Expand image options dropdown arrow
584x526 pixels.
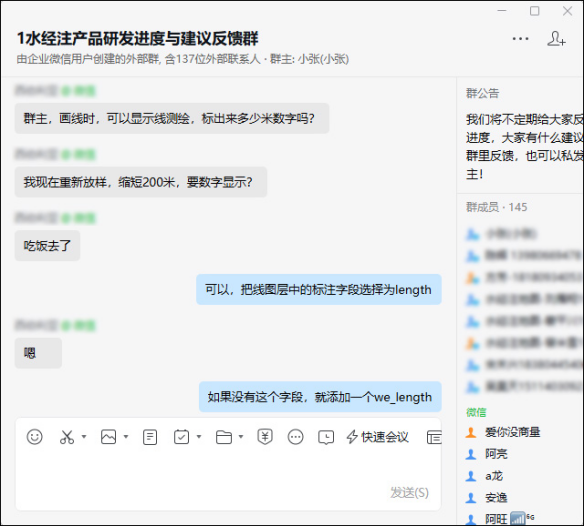(x=126, y=436)
